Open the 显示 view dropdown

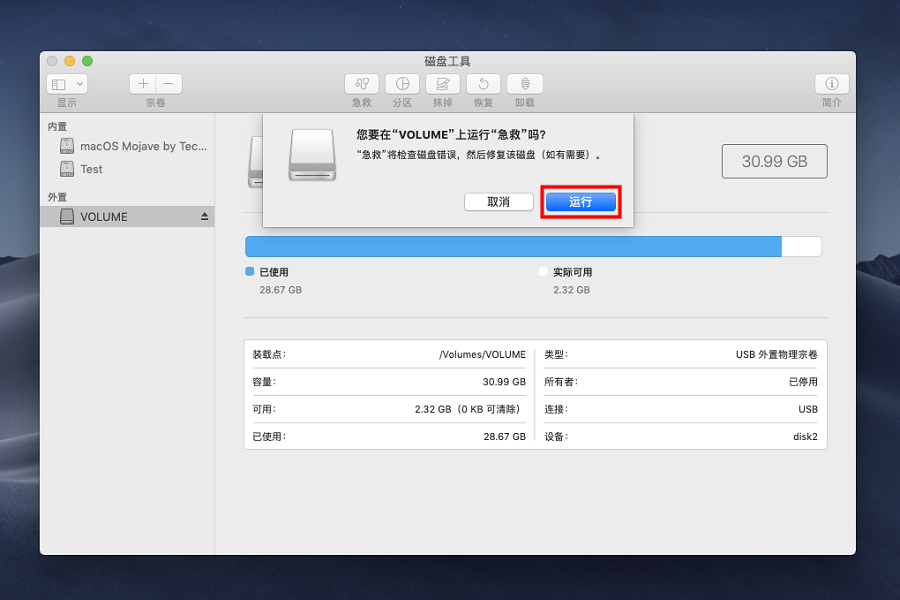point(67,85)
